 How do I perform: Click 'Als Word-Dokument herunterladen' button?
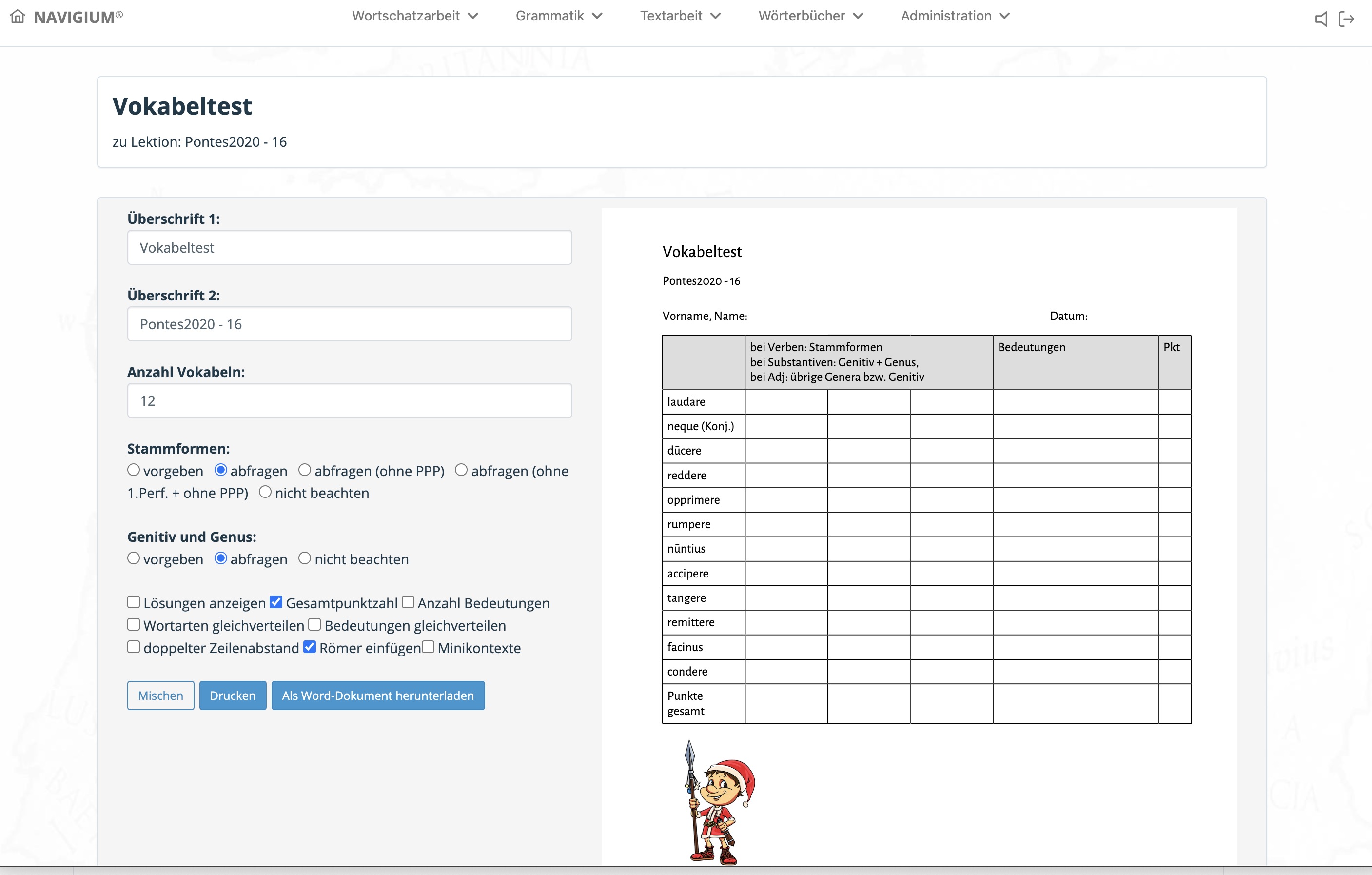(378, 696)
